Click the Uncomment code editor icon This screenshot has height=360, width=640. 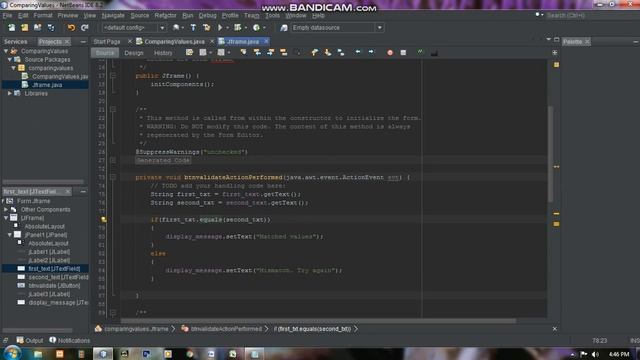click(434, 53)
